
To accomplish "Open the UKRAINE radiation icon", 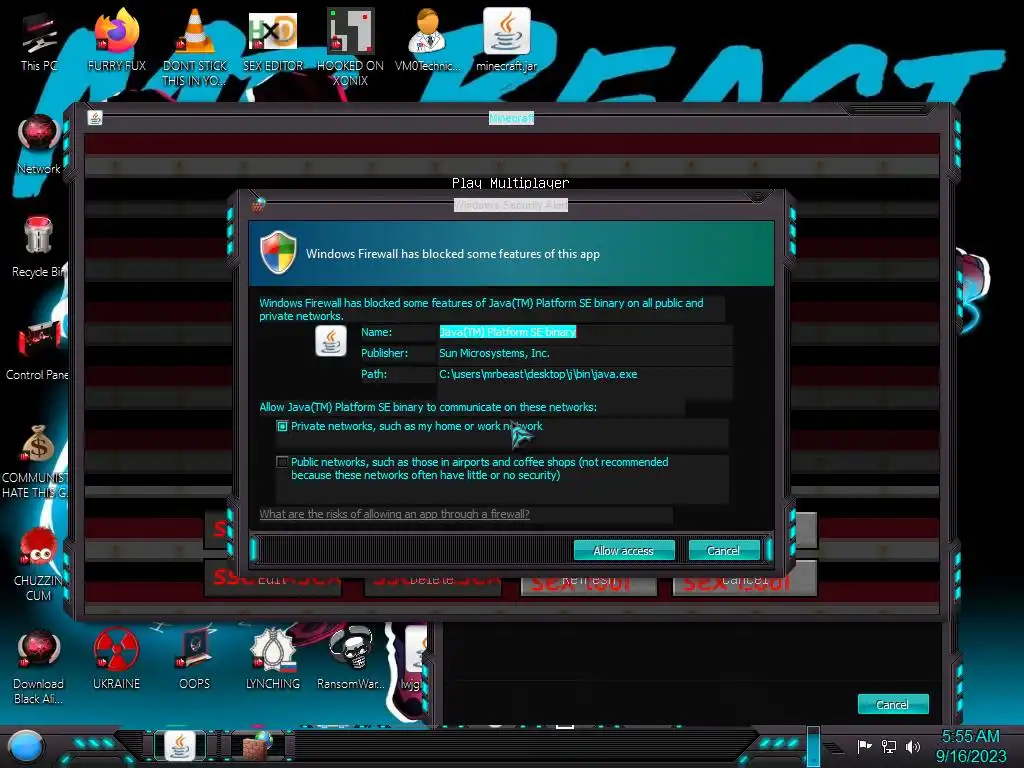I will click(116, 660).
